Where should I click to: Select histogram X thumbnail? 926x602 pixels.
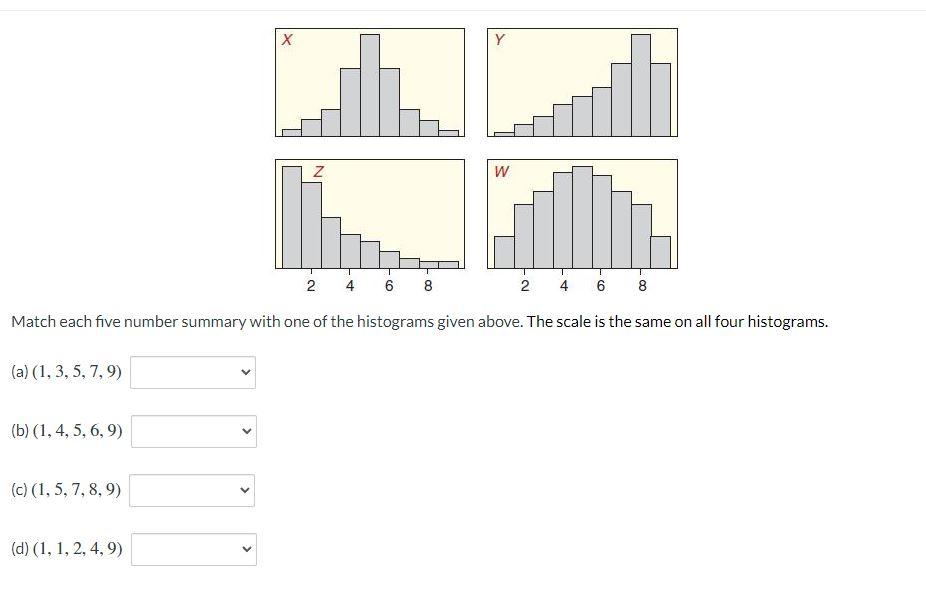(x=369, y=83)
